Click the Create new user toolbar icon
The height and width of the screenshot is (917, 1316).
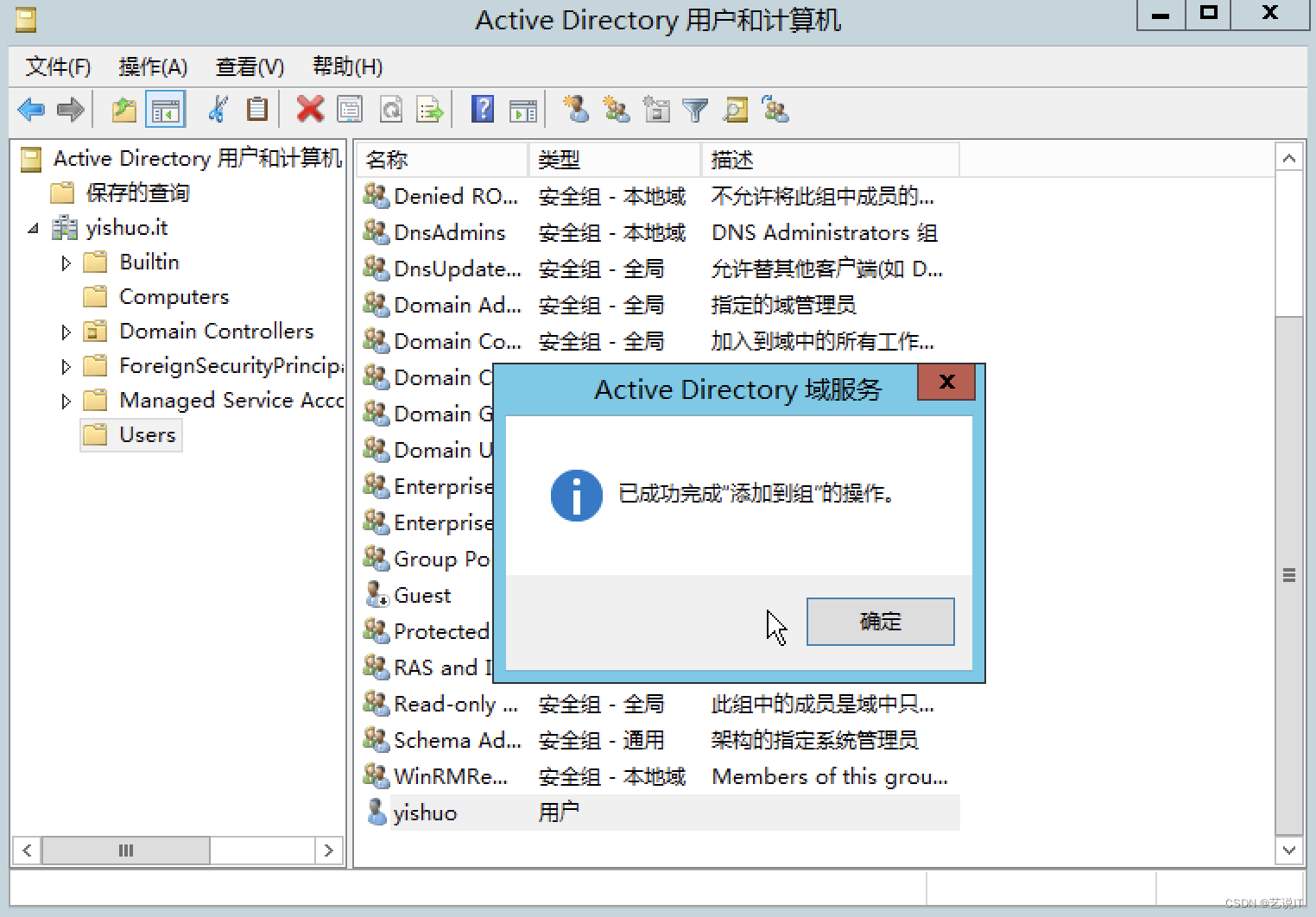point(576,110)
